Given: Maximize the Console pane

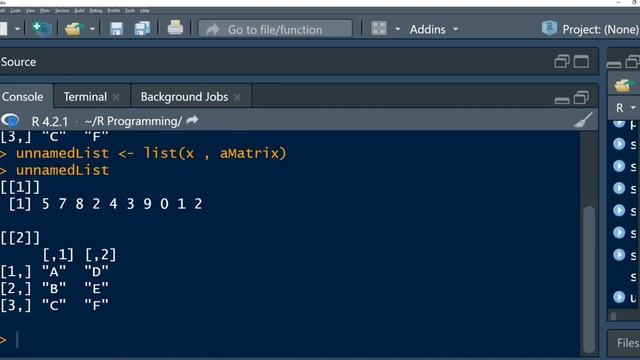Looking at the screenshot, I should coord(581,98).
